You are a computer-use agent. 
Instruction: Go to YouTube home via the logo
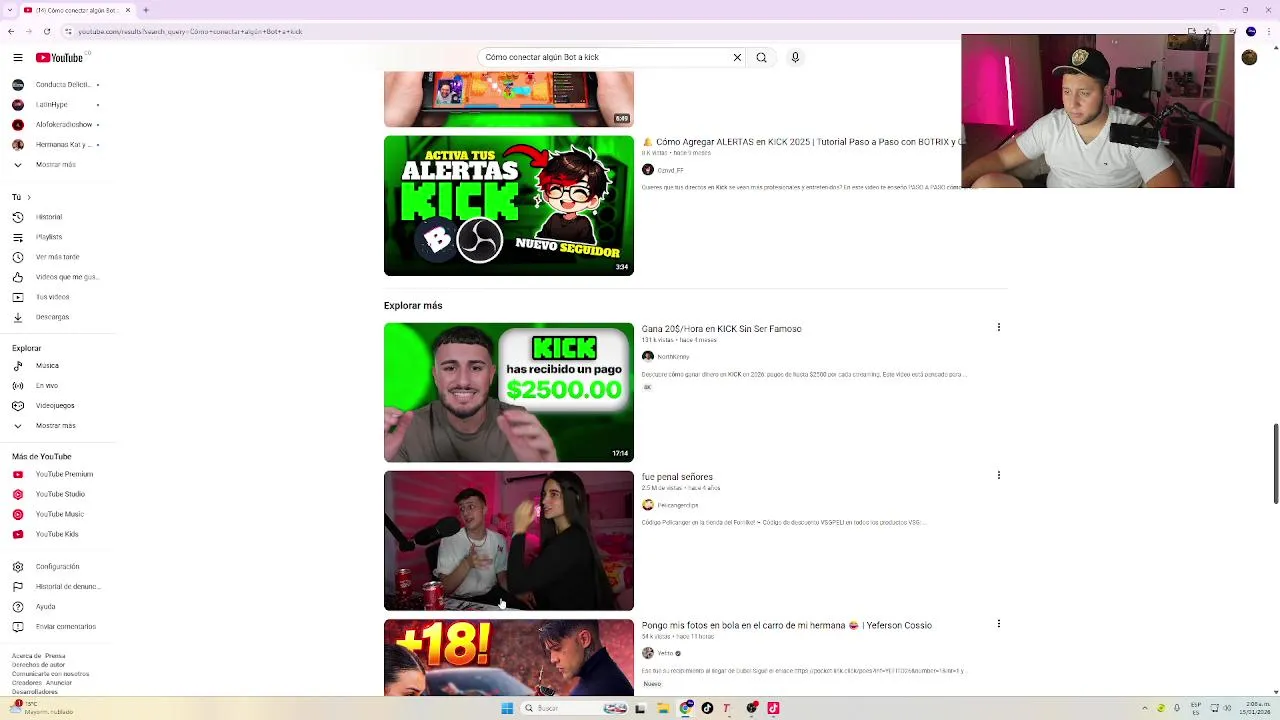point(60,58)
